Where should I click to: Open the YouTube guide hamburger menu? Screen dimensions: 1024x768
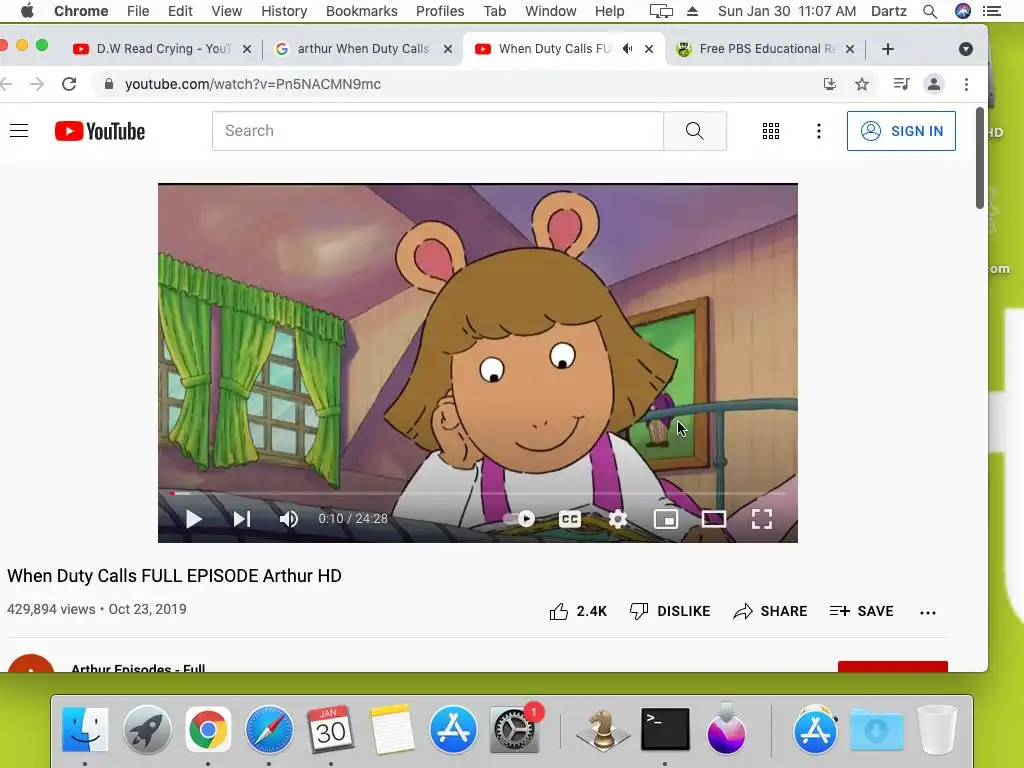click(19, 131)
